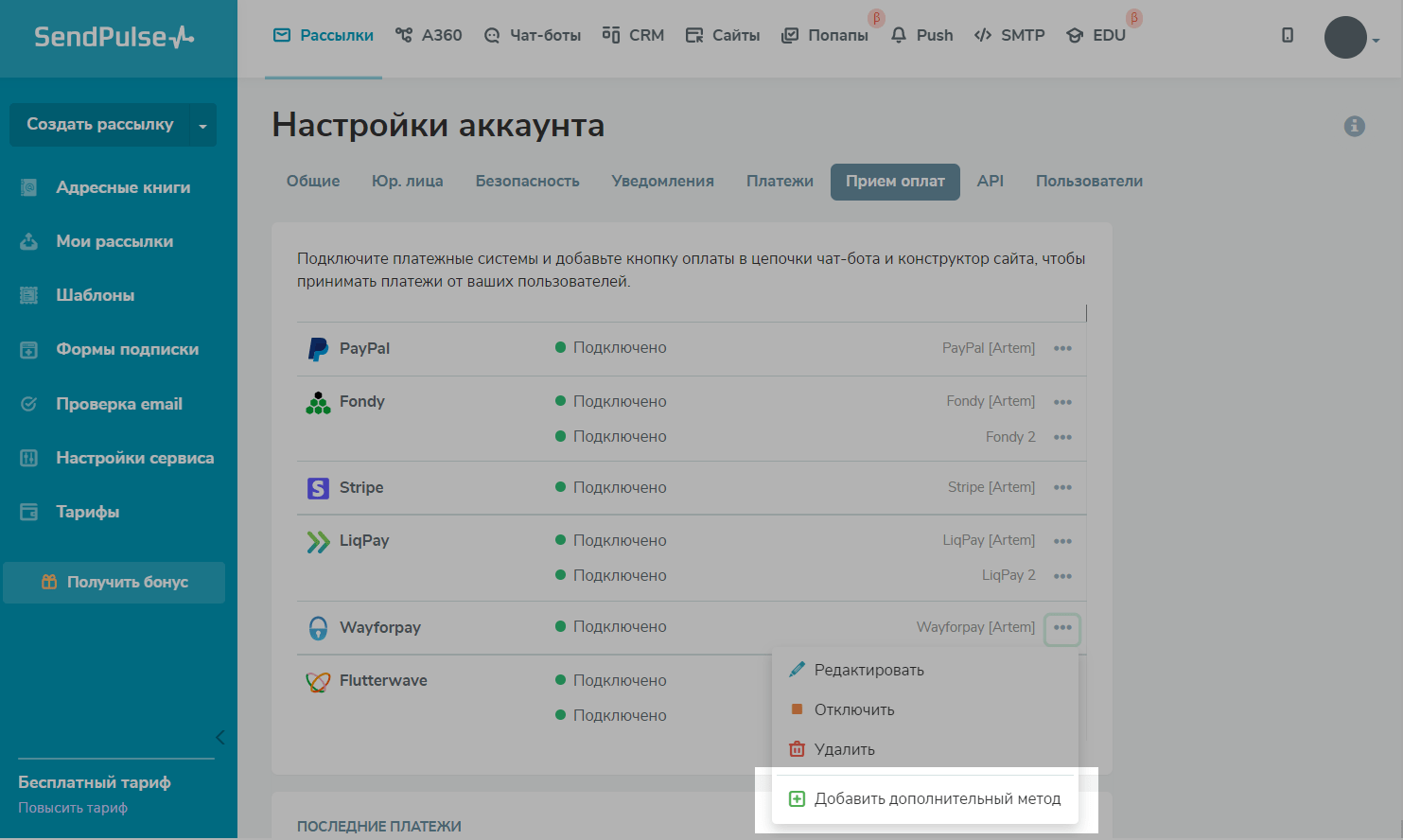This screenshot has width=1403, height=840.
Task: Switch to the Уведомления tab
Action: tap(663, 181)
